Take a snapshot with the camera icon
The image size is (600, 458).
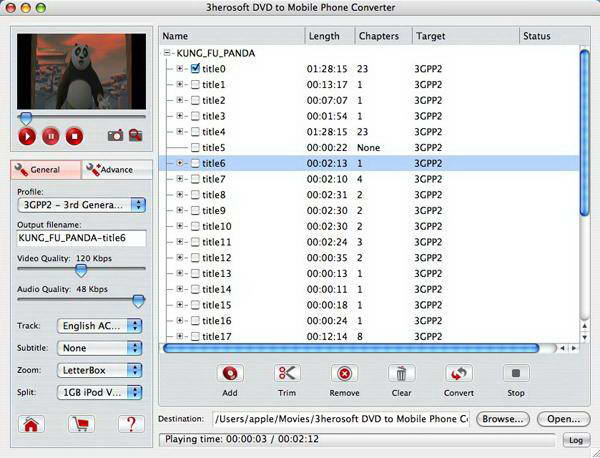click(114, 135)
